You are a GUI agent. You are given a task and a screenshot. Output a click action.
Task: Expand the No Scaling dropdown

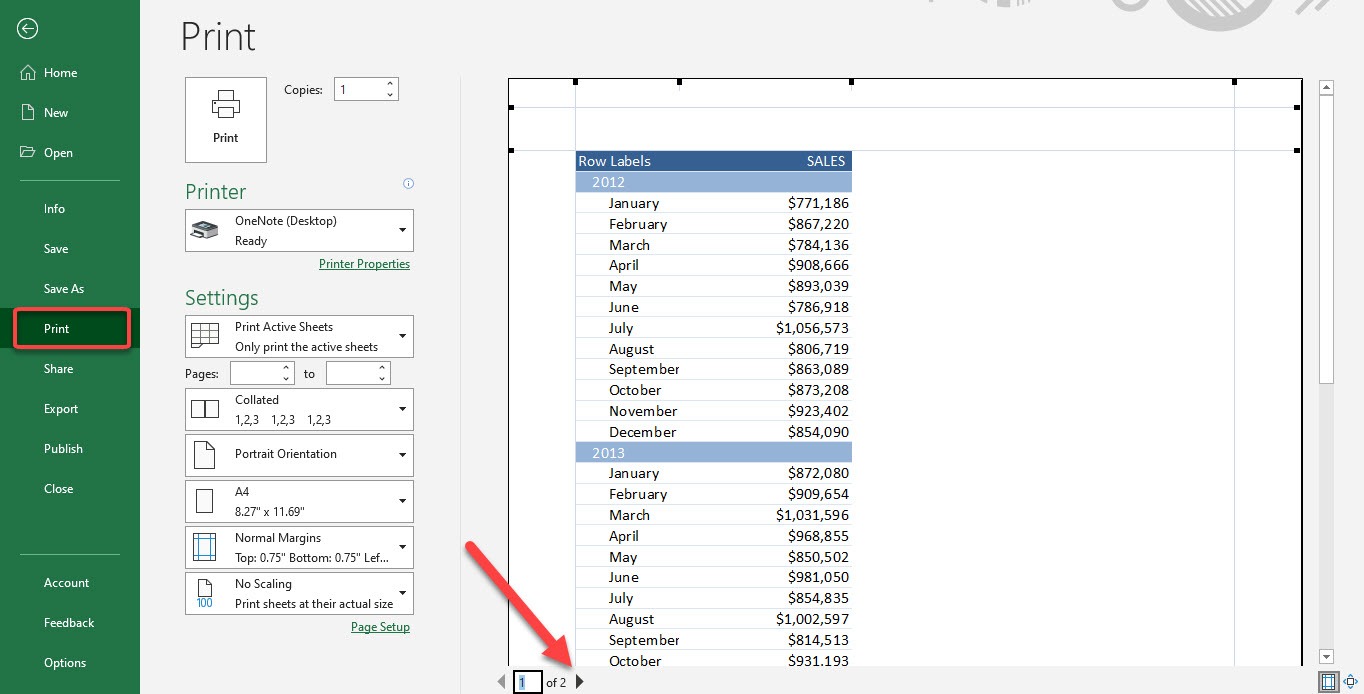click(x=299, y=594)
